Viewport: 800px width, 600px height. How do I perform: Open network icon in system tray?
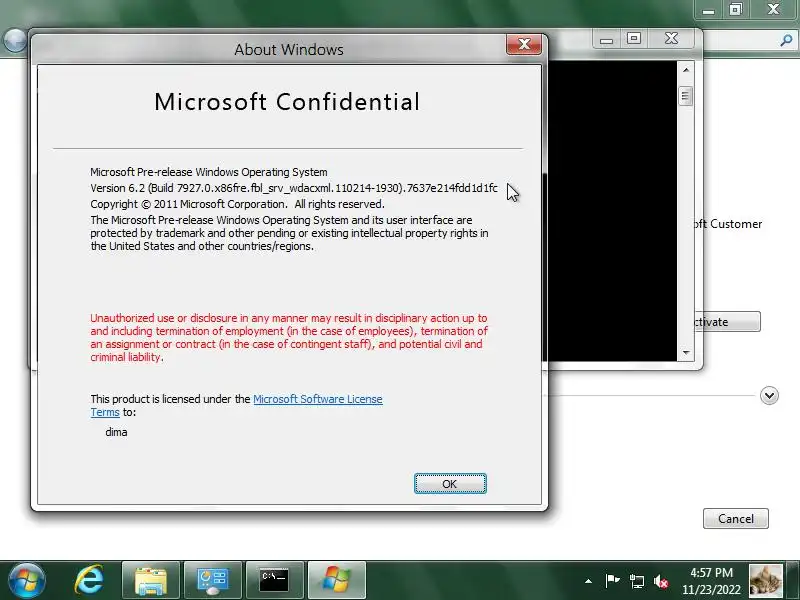coord(636,581)
